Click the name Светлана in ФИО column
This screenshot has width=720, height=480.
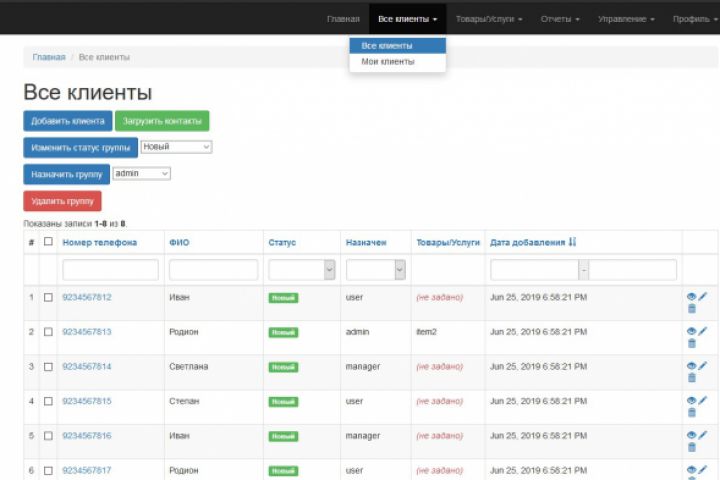click(189, 367)
